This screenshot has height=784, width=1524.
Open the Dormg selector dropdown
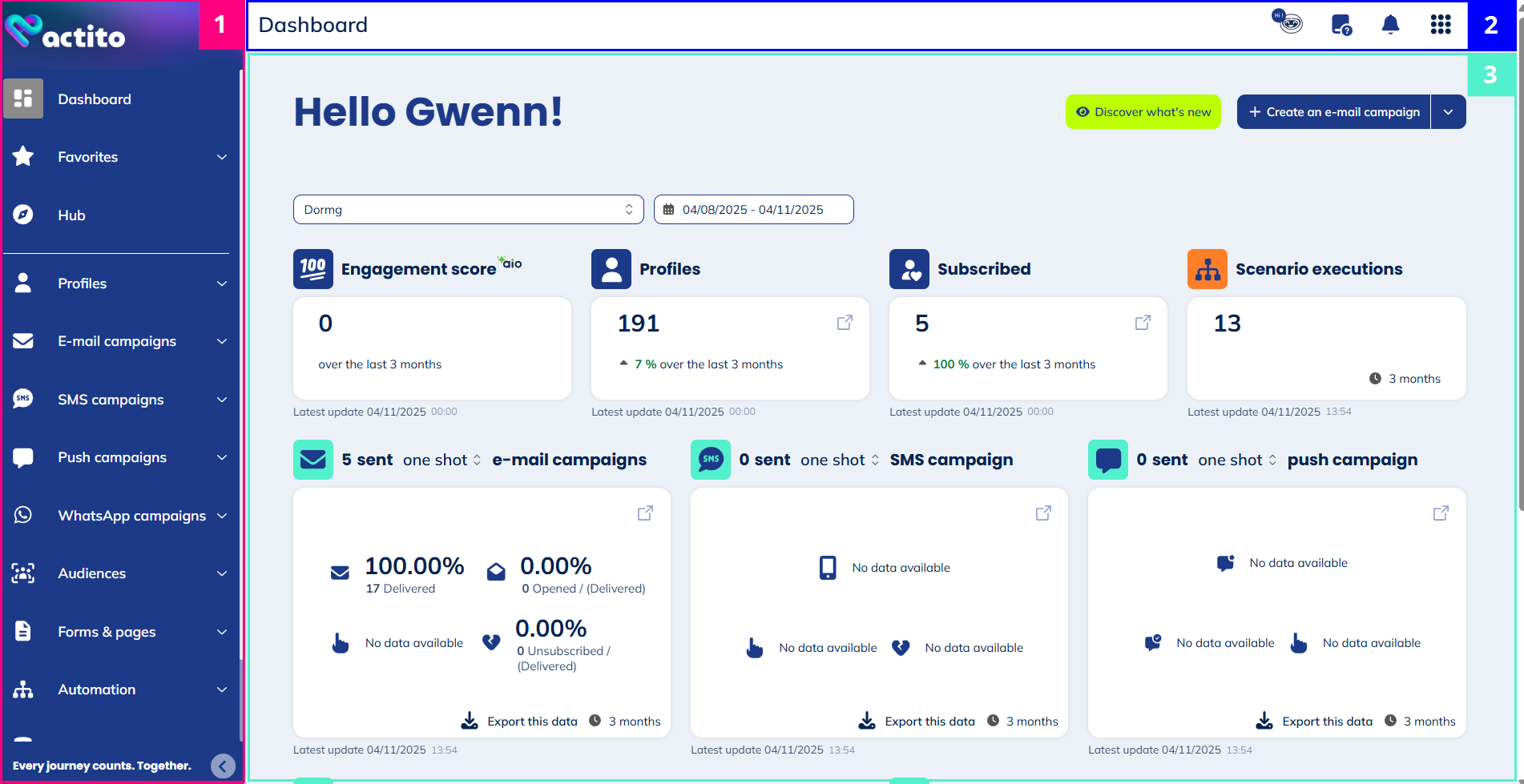point(468,210)
